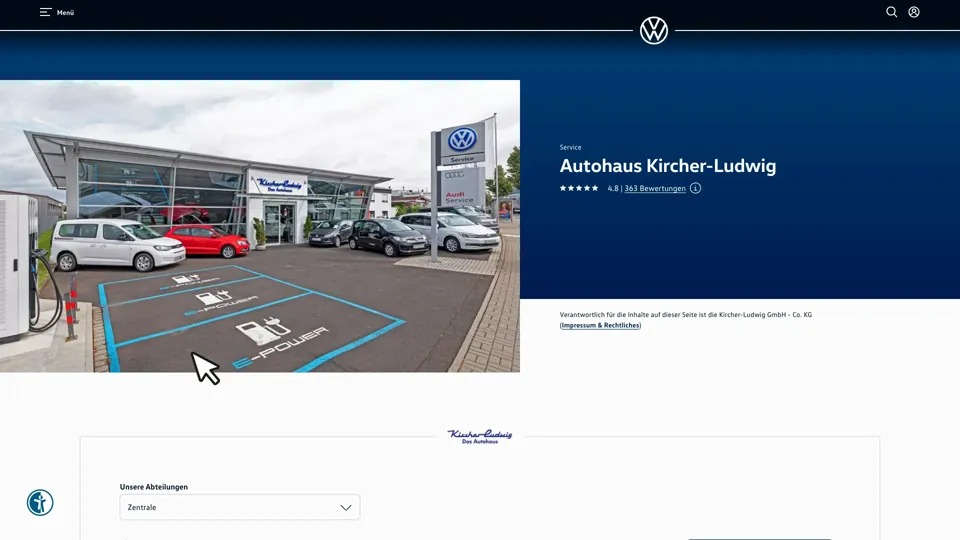Expand the Unsere Abteilungen dropdown
The height and width of the screenshot is (540, 960).
click(239, 507)
